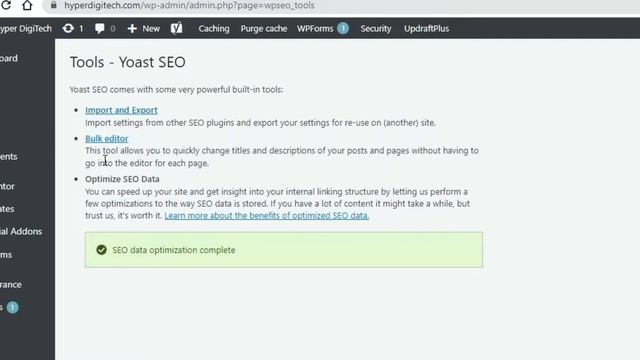Go to browser home page icon
Screen dimensions: 640x360
27,5
